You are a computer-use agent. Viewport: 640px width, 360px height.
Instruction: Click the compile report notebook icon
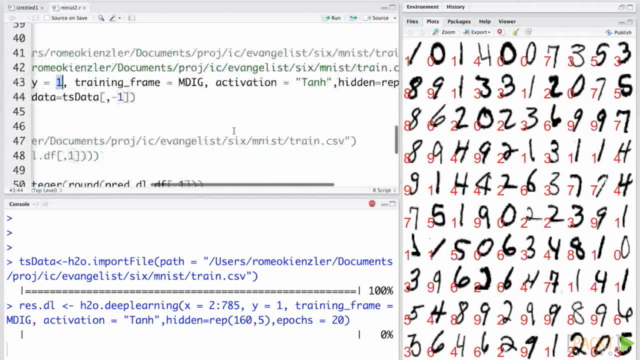[131, 18]
